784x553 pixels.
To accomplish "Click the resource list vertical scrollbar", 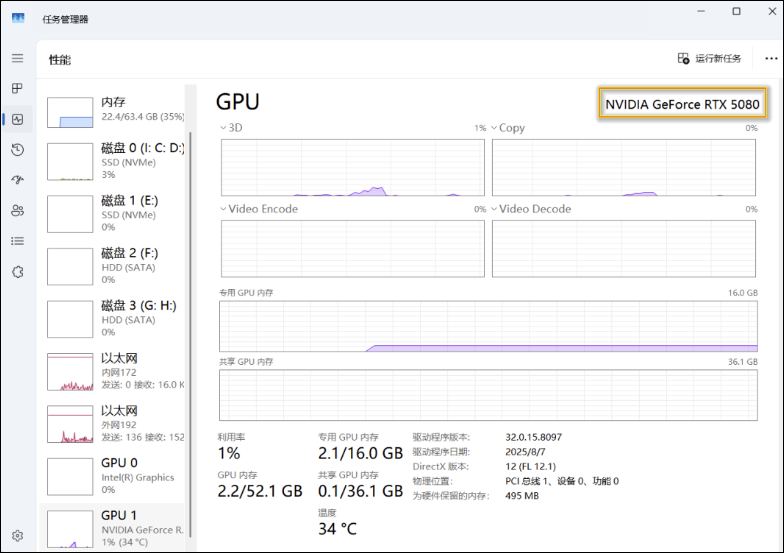I will [190, 300].
